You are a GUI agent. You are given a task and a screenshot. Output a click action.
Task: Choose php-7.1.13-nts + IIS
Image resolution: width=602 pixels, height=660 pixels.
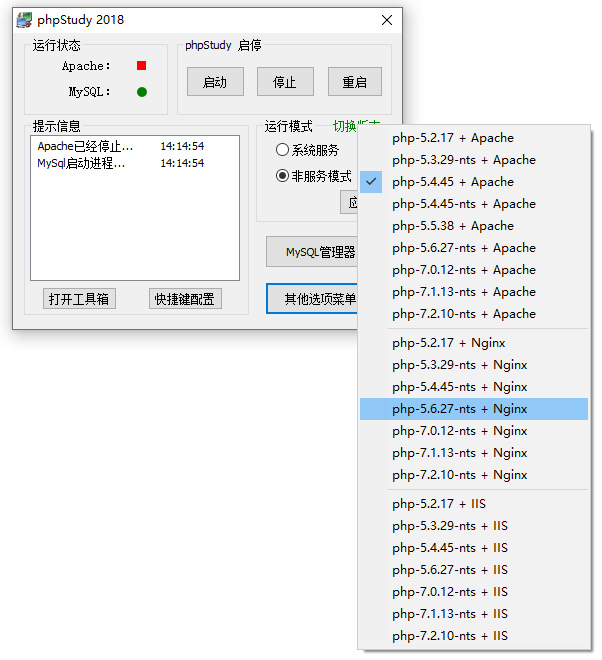tap(474, 614)
